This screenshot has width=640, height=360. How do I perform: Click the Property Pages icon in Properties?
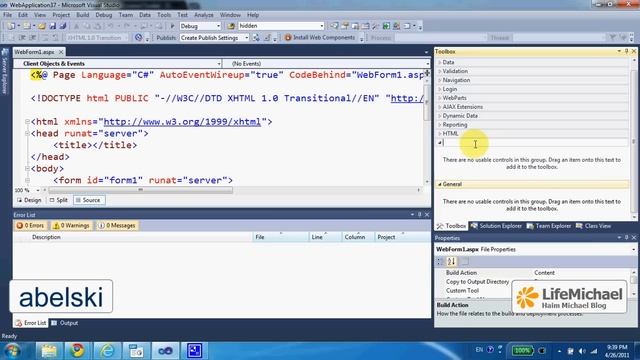(x=464, y=261)
